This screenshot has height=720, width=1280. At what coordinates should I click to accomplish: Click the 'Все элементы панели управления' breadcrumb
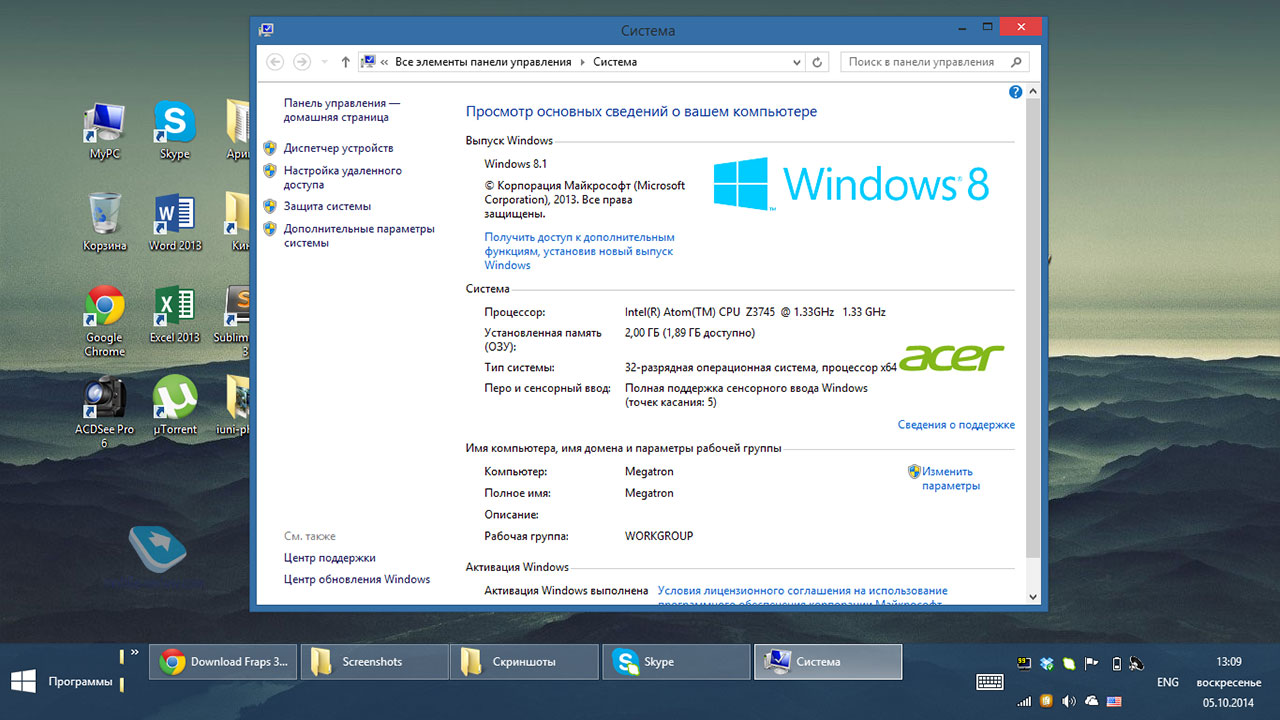[483, 62]
